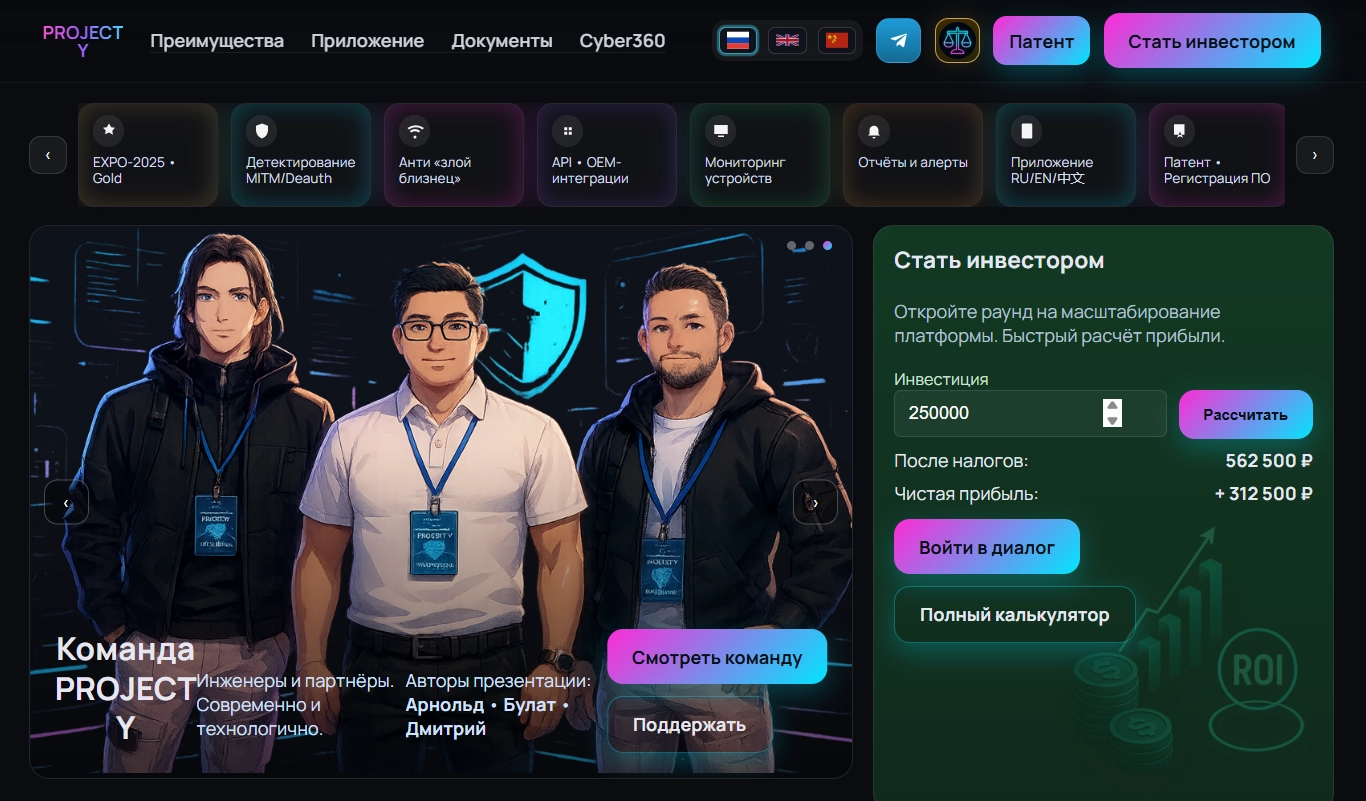1366x801 pixels.
Task: Click the scales of justice icon
Action: pos(957,41)
